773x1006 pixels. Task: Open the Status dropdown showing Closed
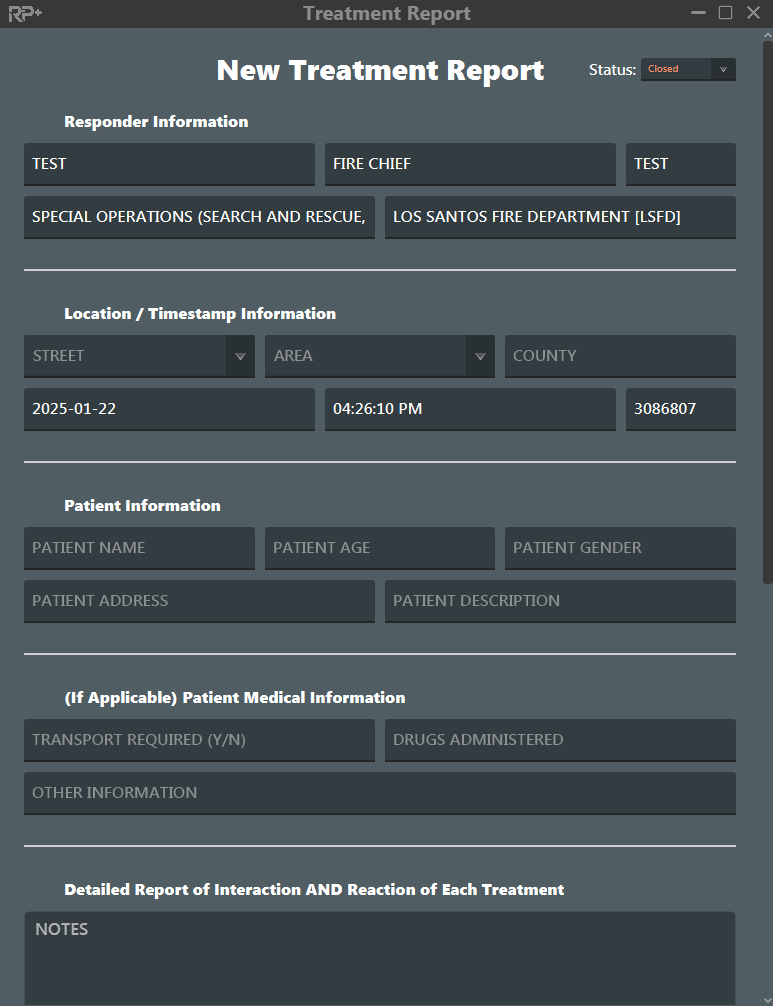tap(687, 69)
